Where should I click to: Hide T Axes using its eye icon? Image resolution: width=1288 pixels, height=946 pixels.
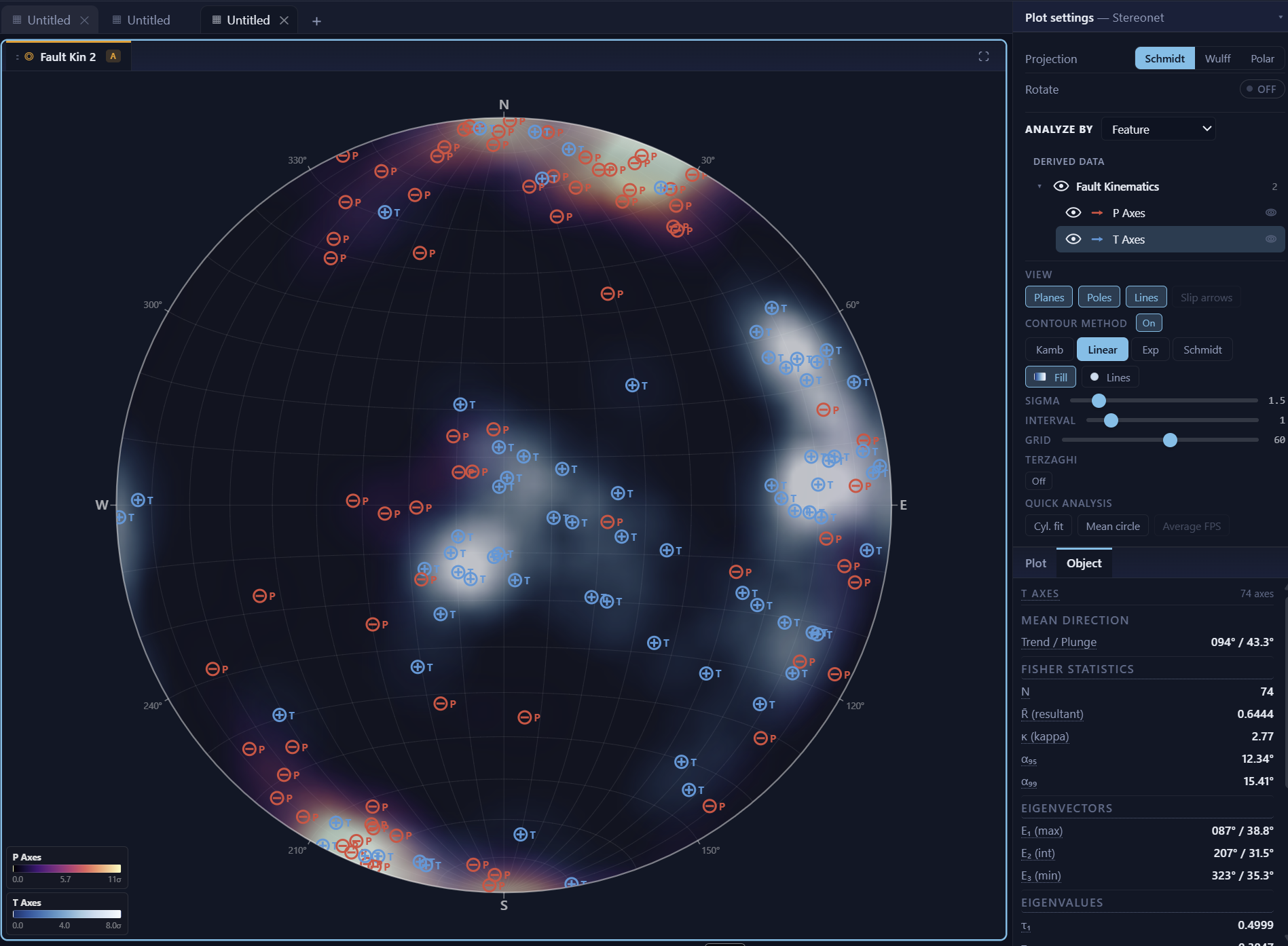click(1073, 239)
